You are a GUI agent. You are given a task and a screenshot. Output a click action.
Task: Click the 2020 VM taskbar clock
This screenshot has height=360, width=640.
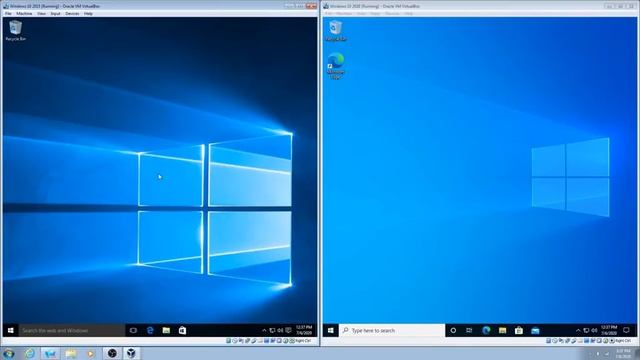tap(609, 330)
